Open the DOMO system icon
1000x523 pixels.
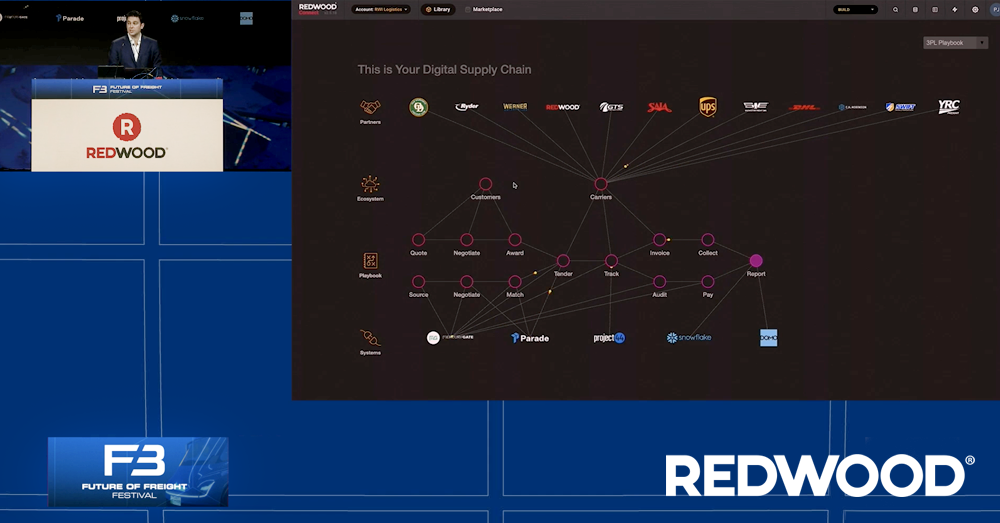pyautogui.click(x=768, y=338)
